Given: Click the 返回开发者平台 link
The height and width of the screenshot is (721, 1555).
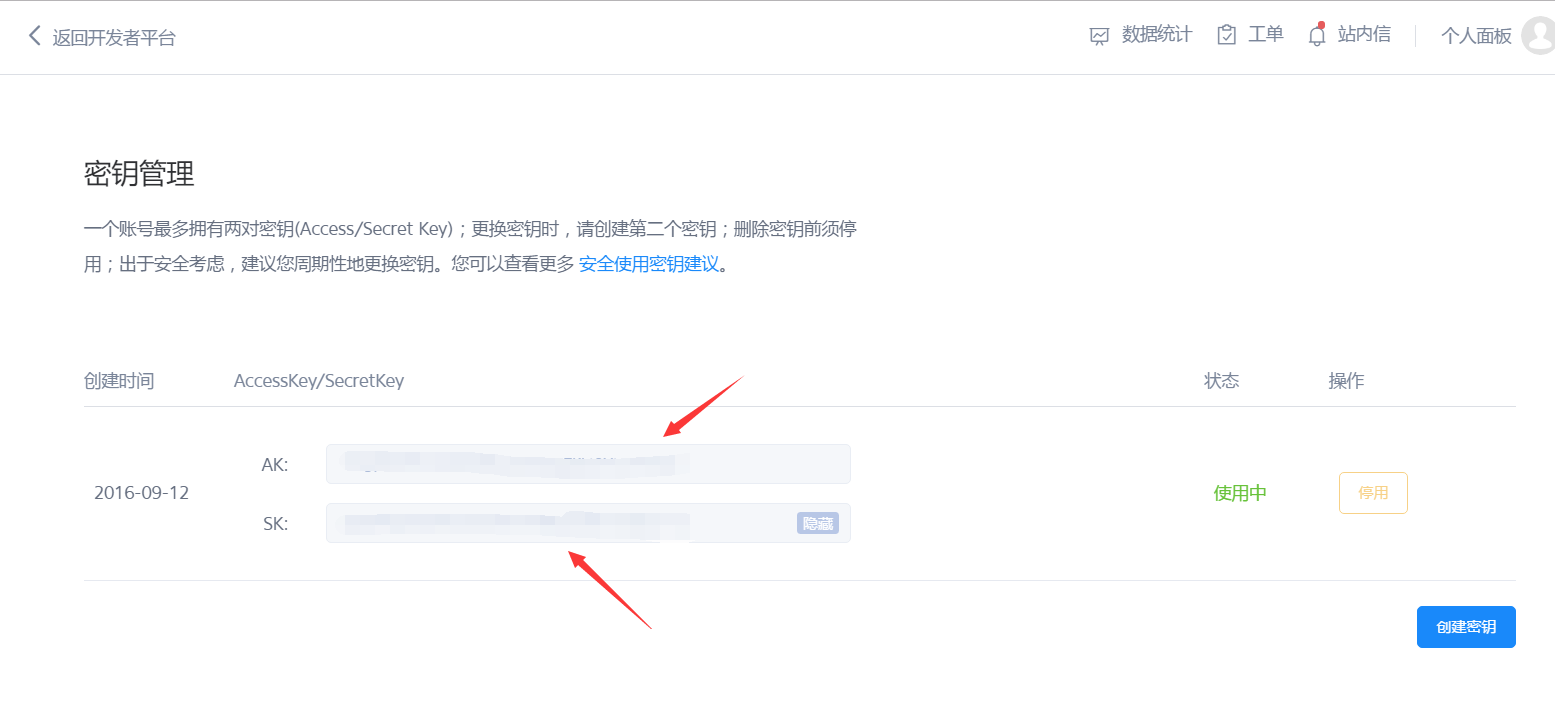Looking at the screenshot, I should pos(114,38).
